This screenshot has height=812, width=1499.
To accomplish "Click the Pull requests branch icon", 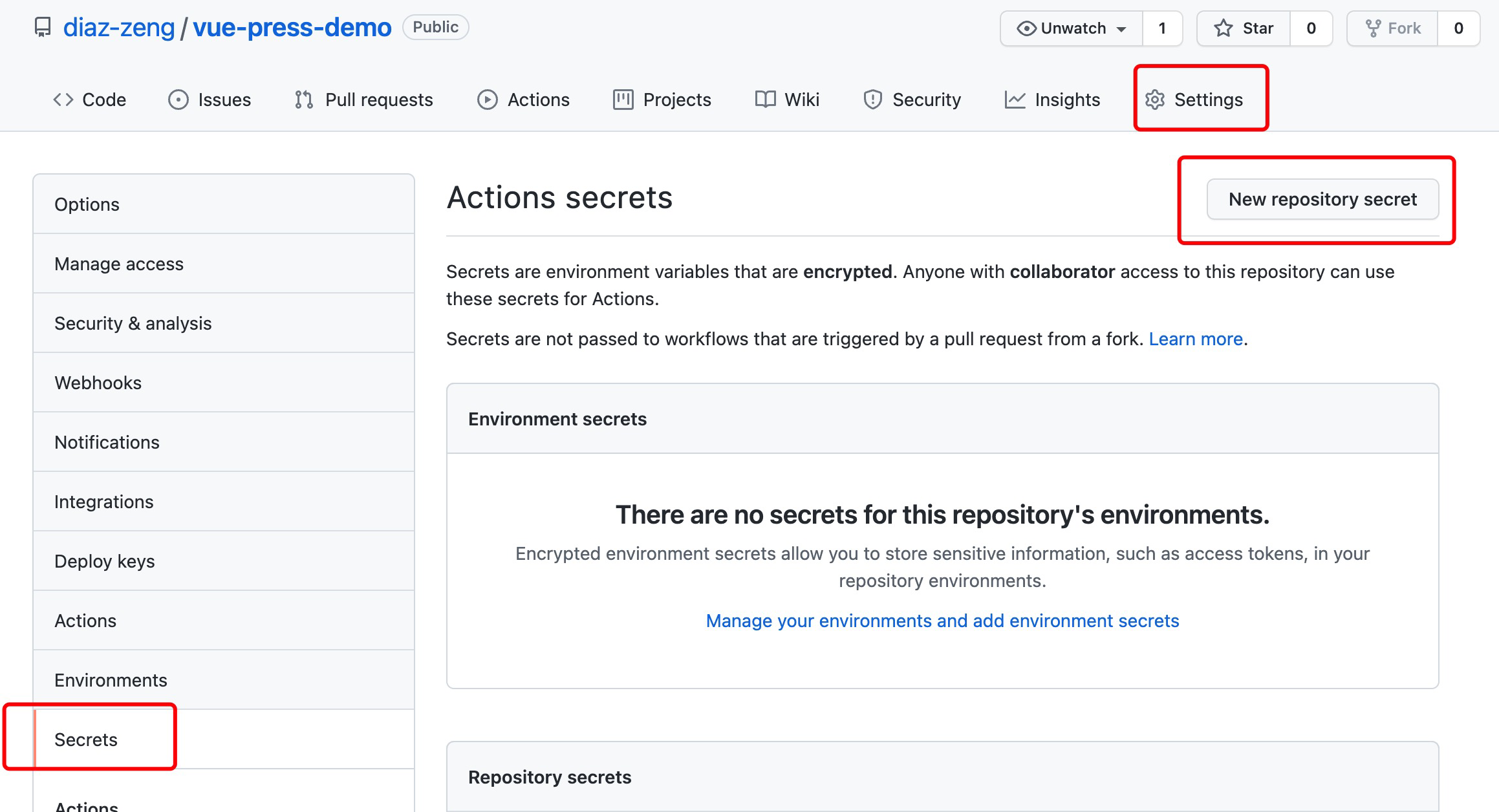I will [304, 100].
